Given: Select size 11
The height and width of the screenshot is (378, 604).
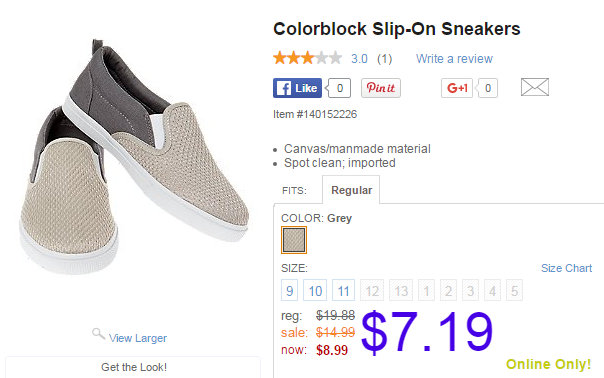Looking at the screenshot, I should click(x=343, y=290).
